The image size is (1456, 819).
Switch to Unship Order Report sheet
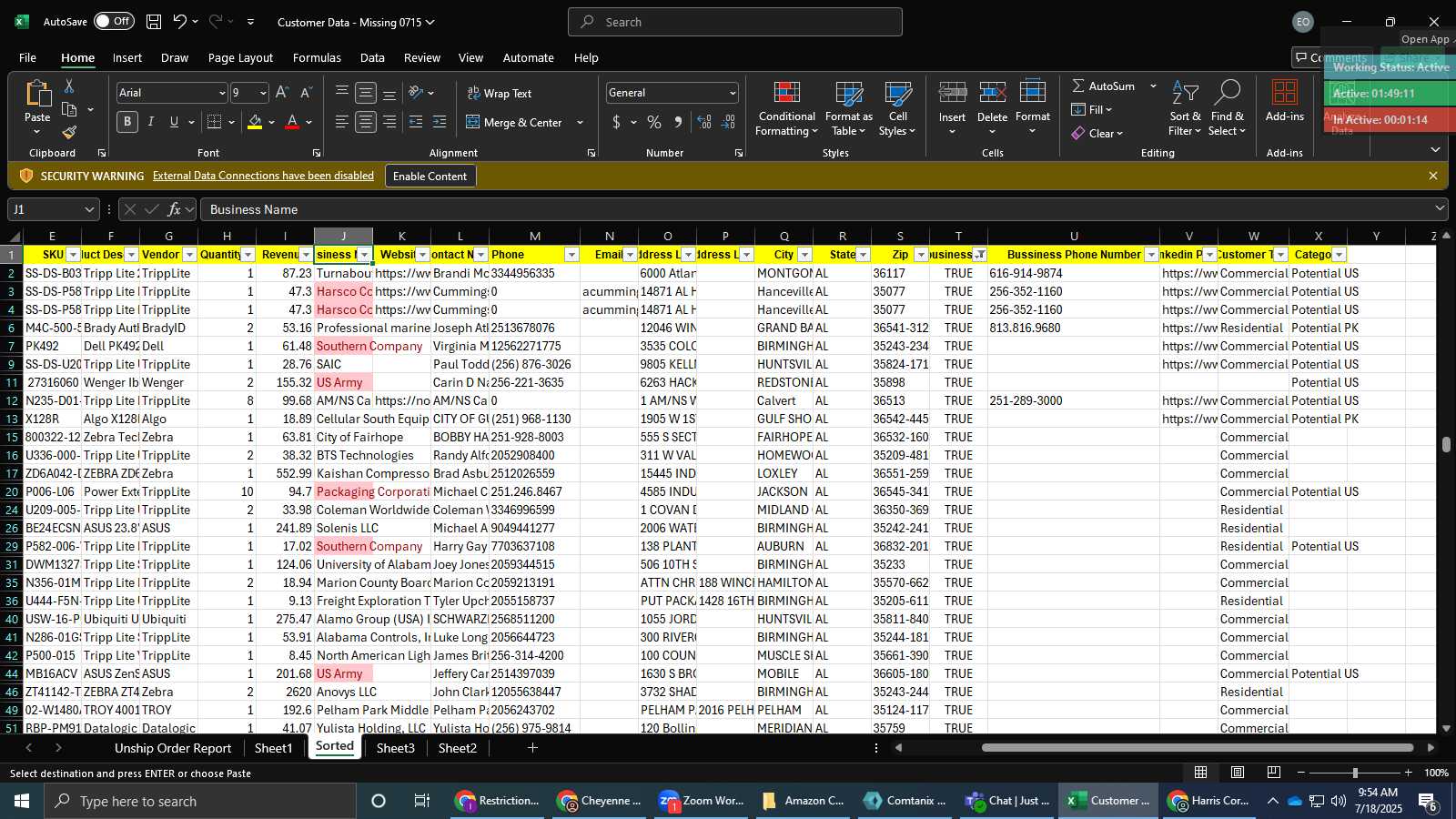[173, 748]
